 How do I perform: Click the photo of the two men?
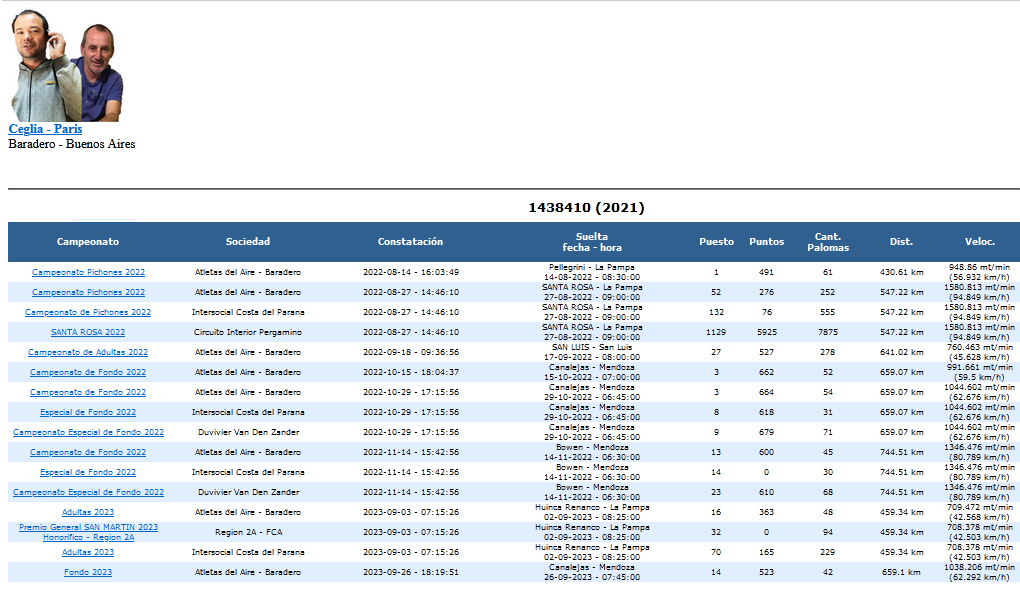pyautogui.click(x=66, y=67)
